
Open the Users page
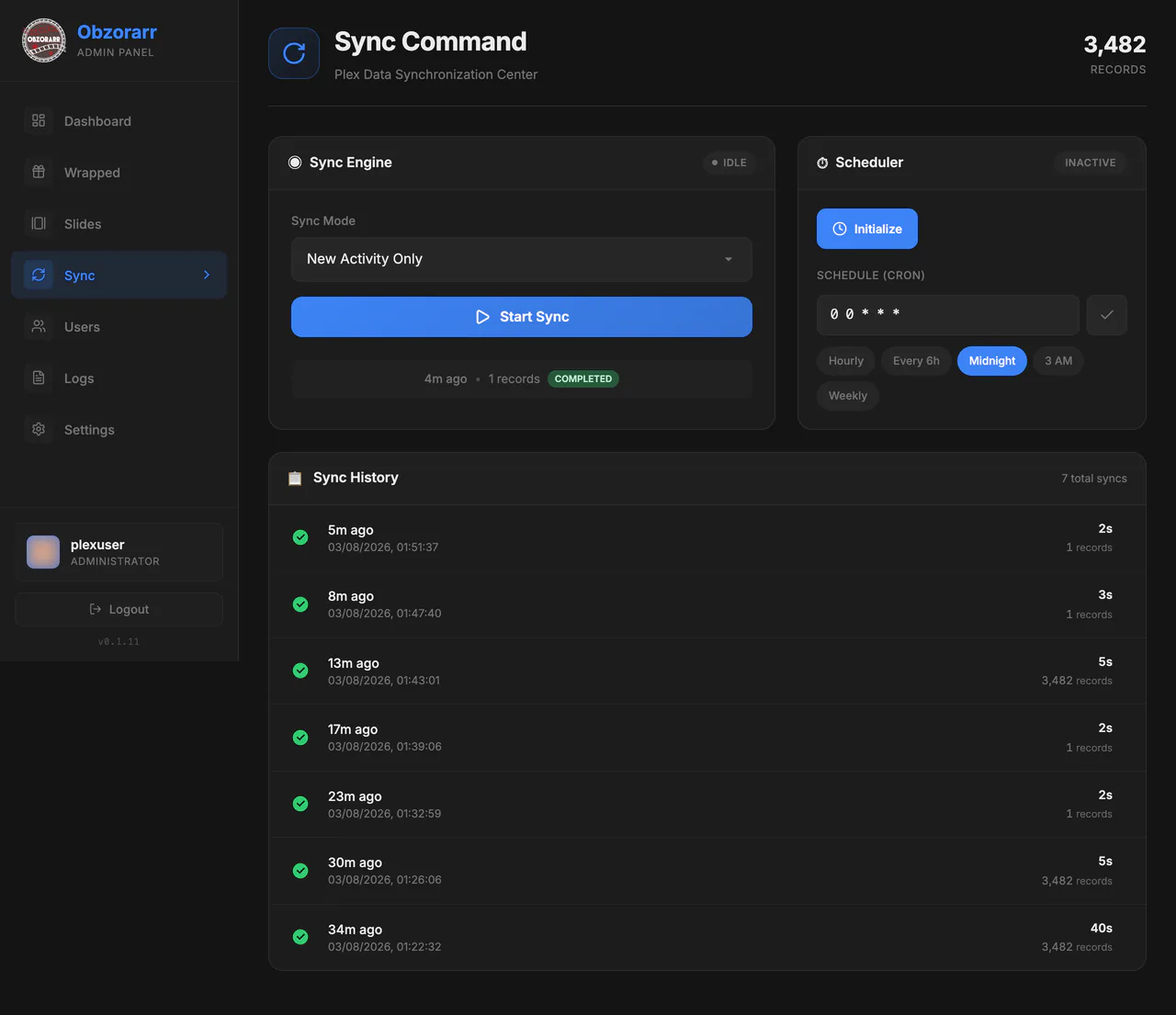pyautogui.click(x=119, y=326)
